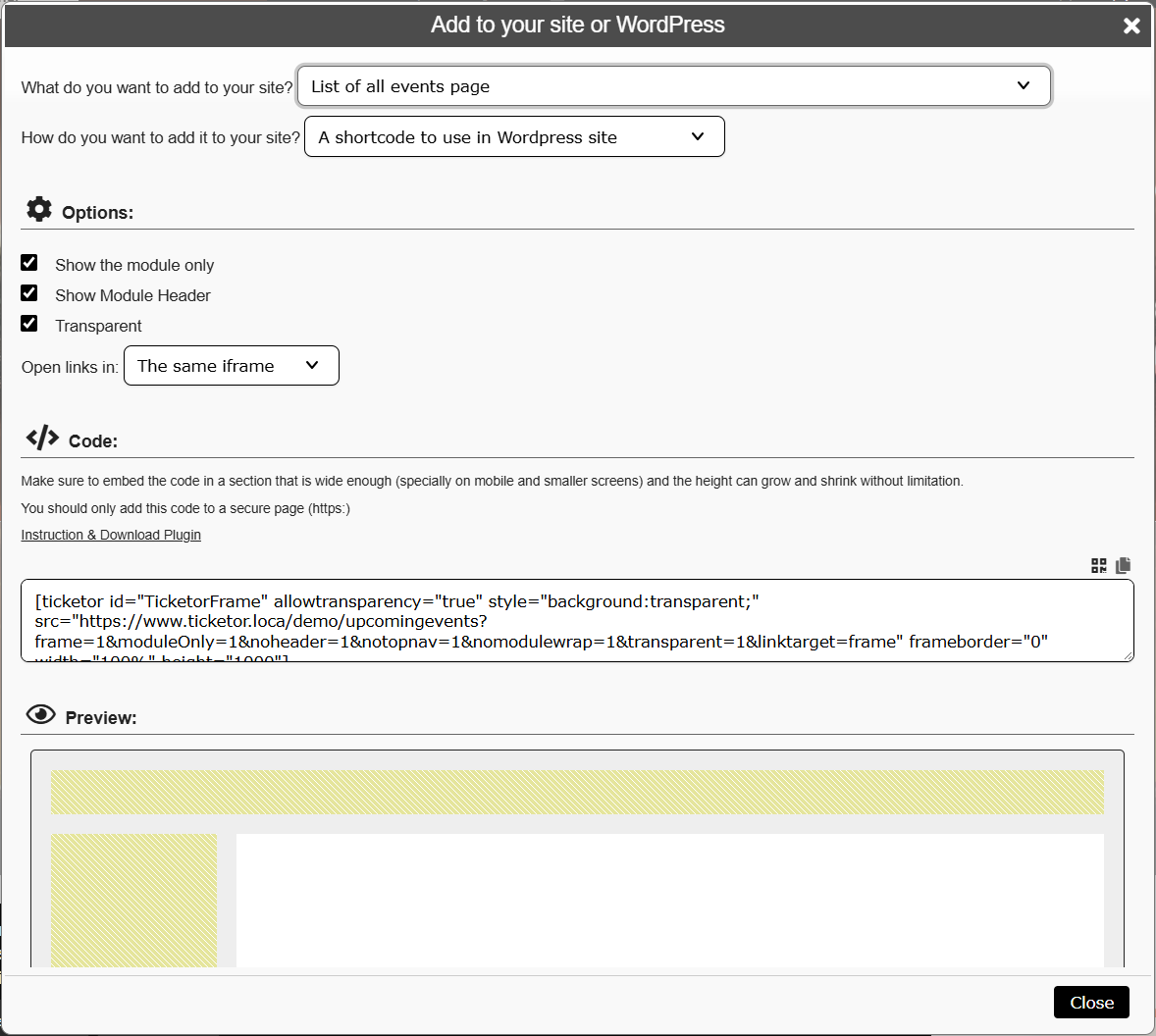Toggle the 'Show Module Header' checkbox
The width and height of the screenshot is (1156, 1036).
(x=28, y=293)
